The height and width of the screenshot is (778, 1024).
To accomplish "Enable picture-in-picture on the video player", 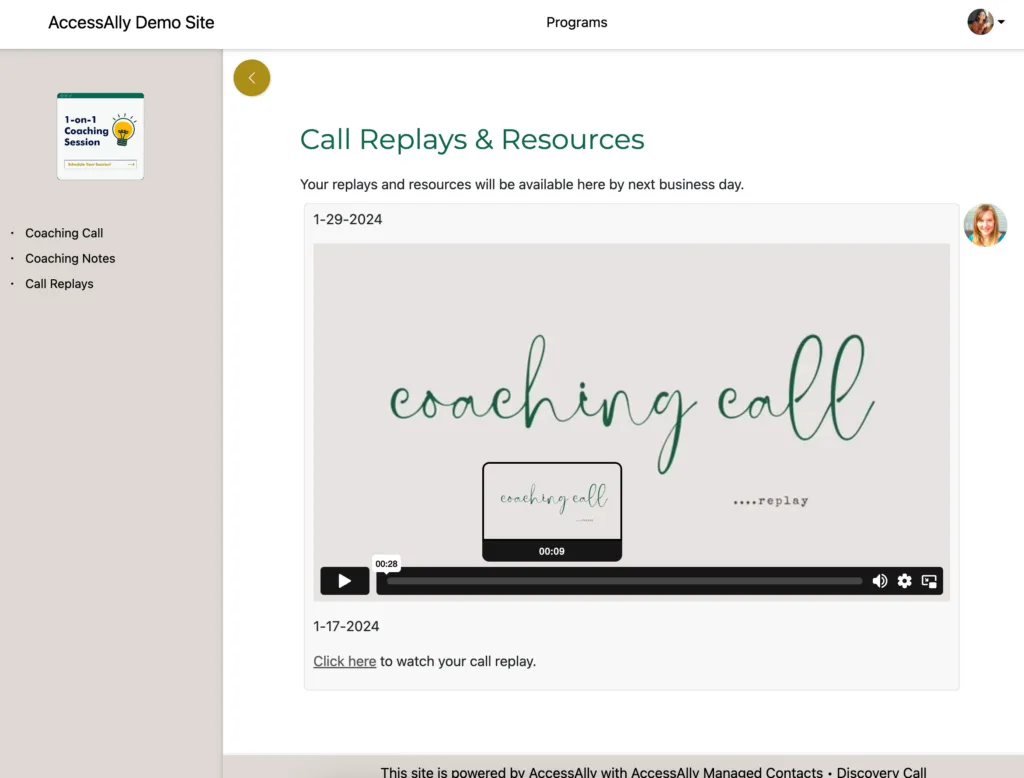I will (x=929, y=581).
